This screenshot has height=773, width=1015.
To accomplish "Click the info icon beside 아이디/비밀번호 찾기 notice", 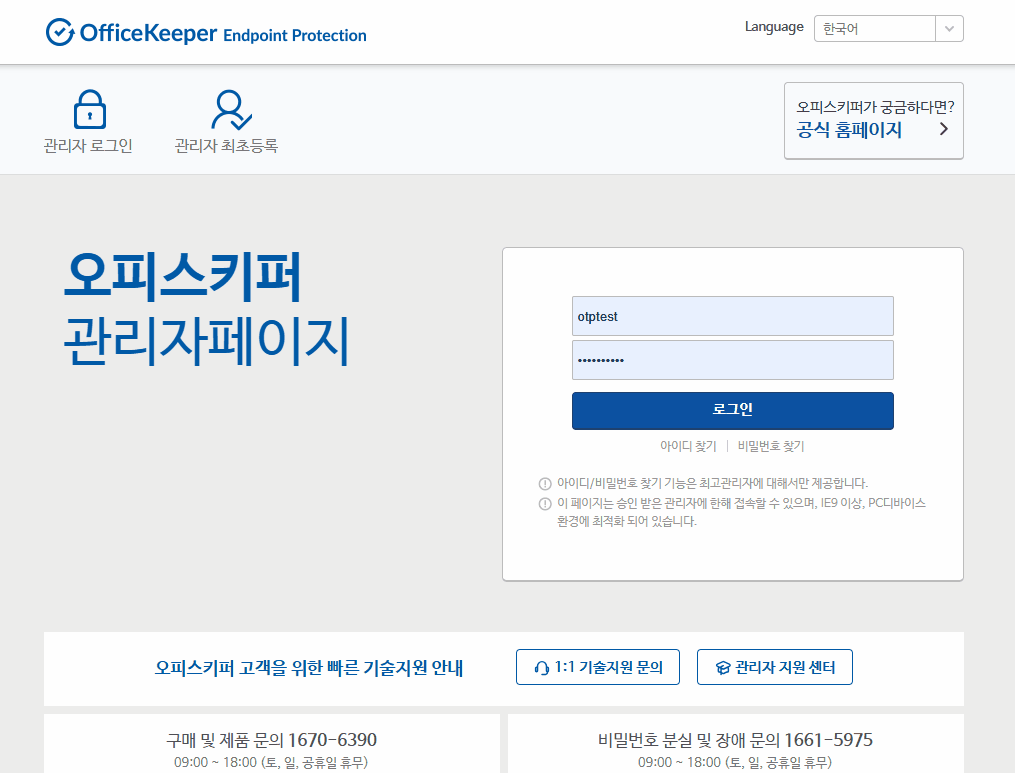I will [x=545, y=483].
